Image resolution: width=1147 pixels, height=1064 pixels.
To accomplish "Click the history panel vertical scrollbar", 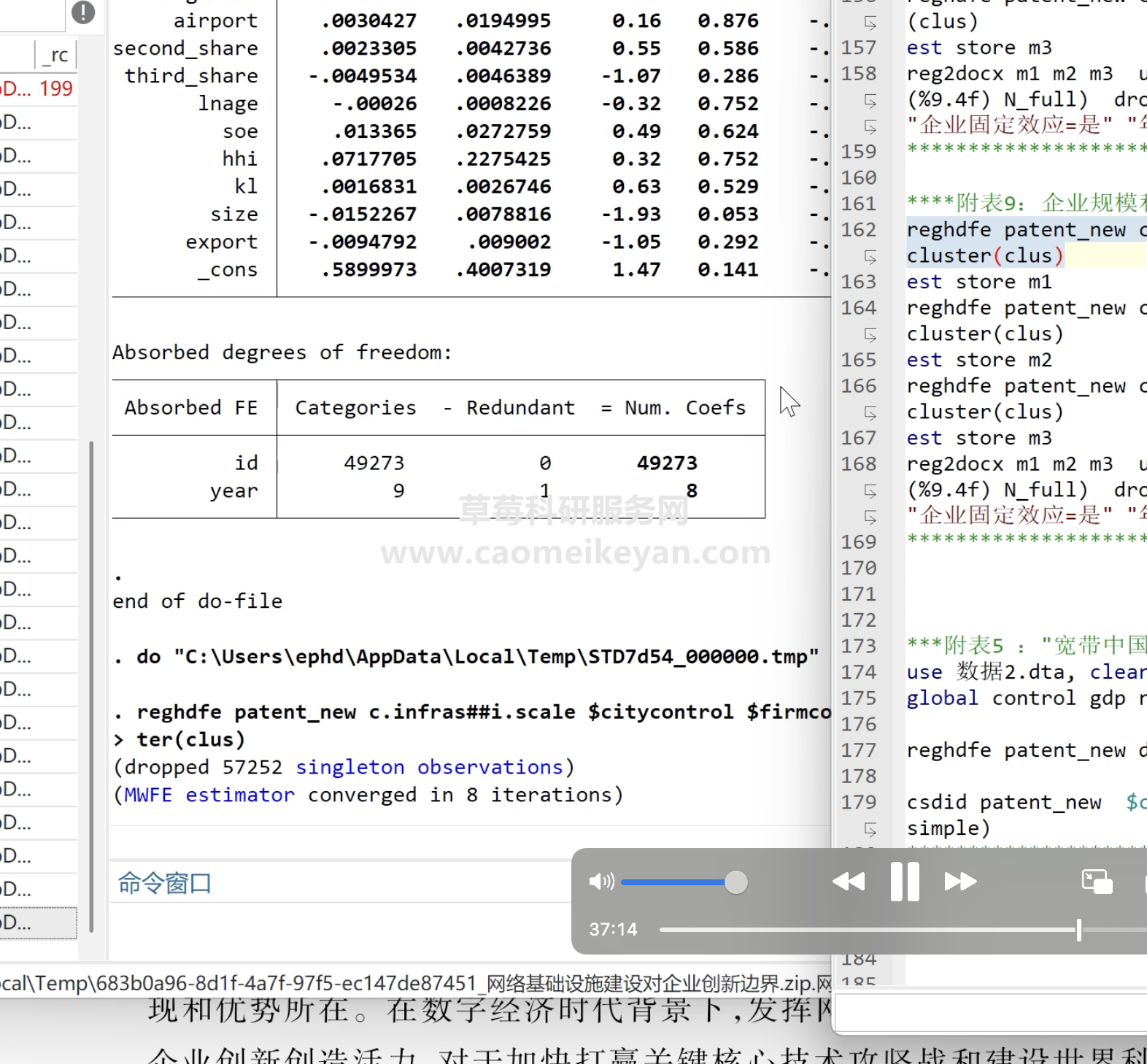I will pyautogui.click(x=91, y=686).
